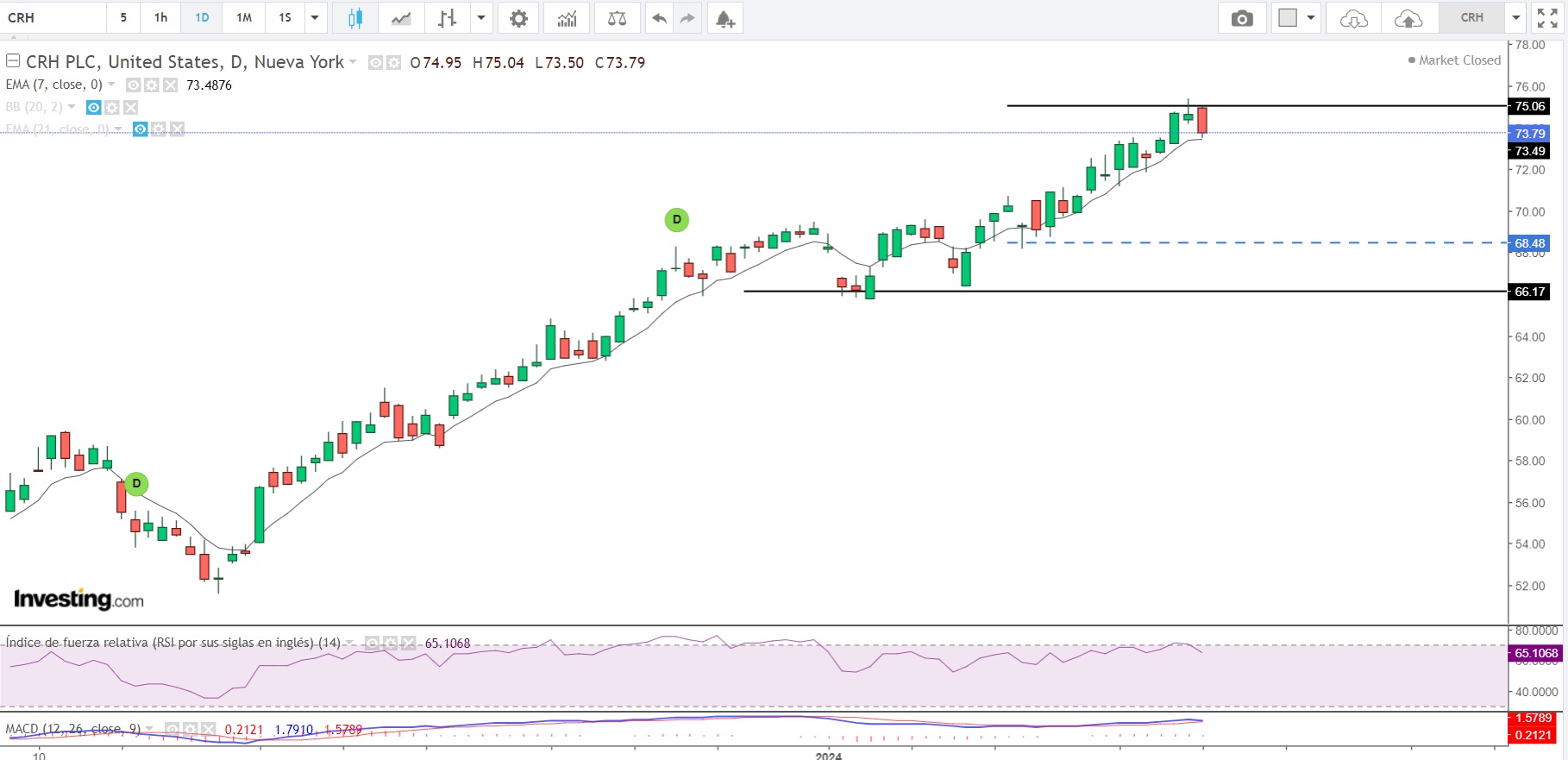Screen dimensions: 1568x760
Task: Open EMA (7, close, 0) dropdown arrow
Action: click(x=111, y=85)
